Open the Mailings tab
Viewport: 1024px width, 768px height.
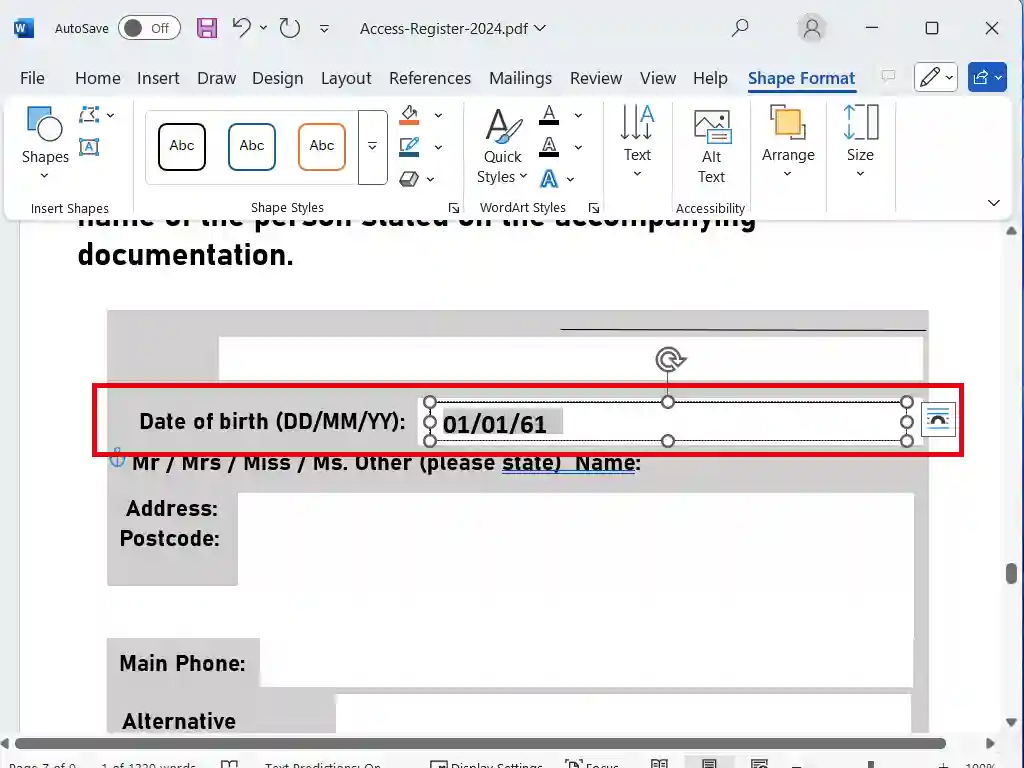pyautogui.click(x=520, y=78)
